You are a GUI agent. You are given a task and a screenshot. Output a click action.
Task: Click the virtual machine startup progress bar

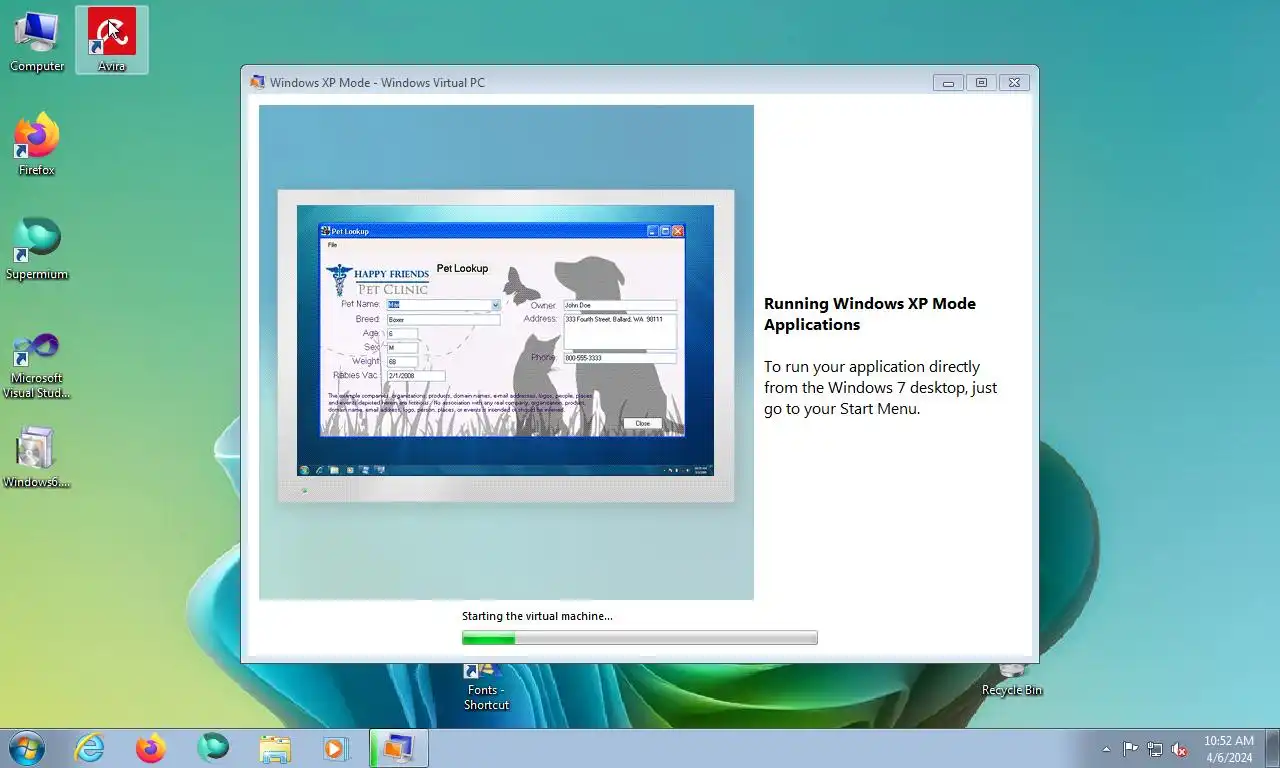coord(640,638)
